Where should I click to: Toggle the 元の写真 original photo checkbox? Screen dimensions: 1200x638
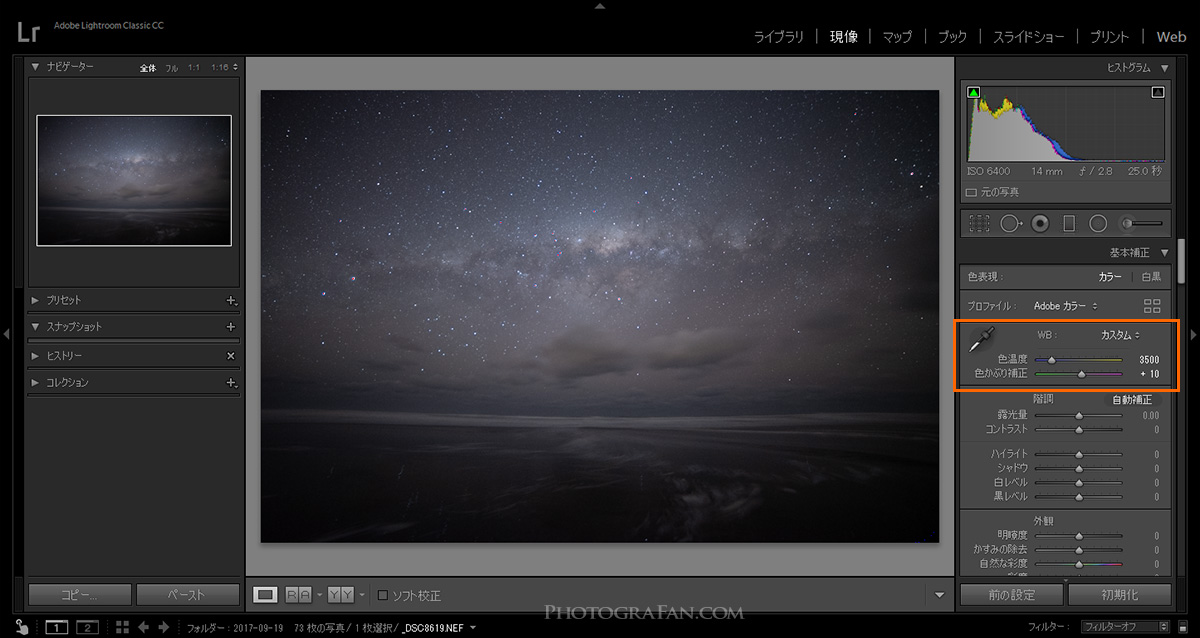pyautogui.click(x=971, y=192)
